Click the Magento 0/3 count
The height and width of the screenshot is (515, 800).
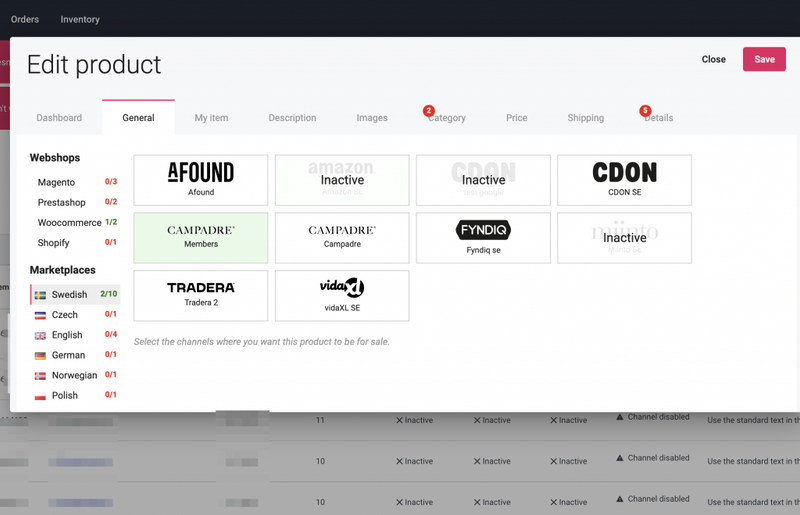(111, 182)
